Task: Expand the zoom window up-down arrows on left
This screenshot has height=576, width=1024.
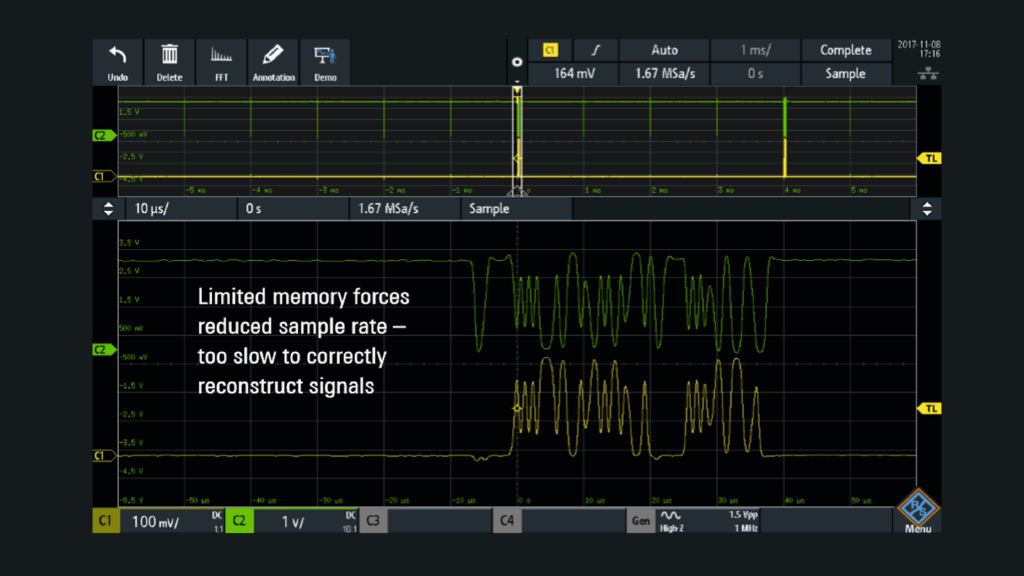Action: coord(108,209)
